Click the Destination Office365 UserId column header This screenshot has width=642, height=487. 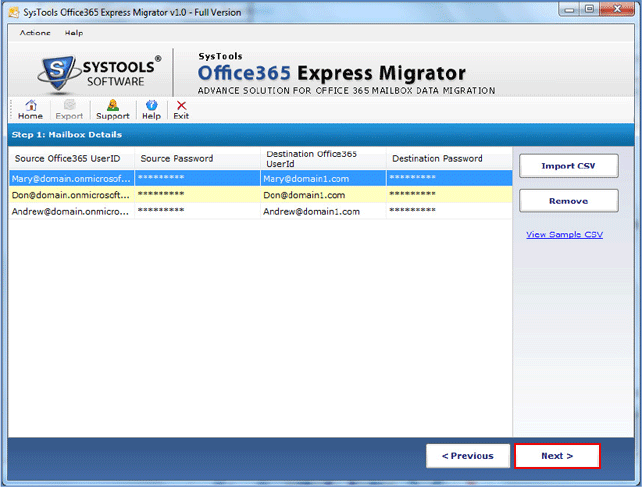(323, 159)
